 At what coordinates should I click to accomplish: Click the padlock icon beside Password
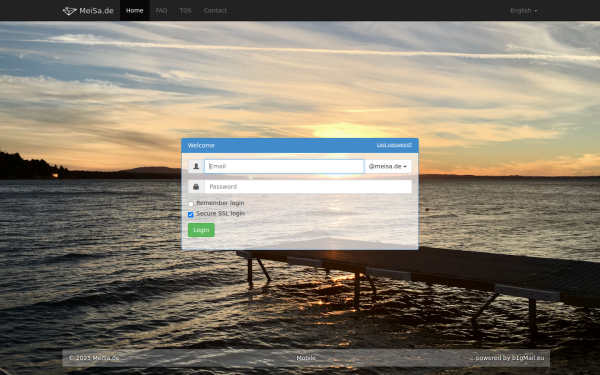[x=196, y=187]
